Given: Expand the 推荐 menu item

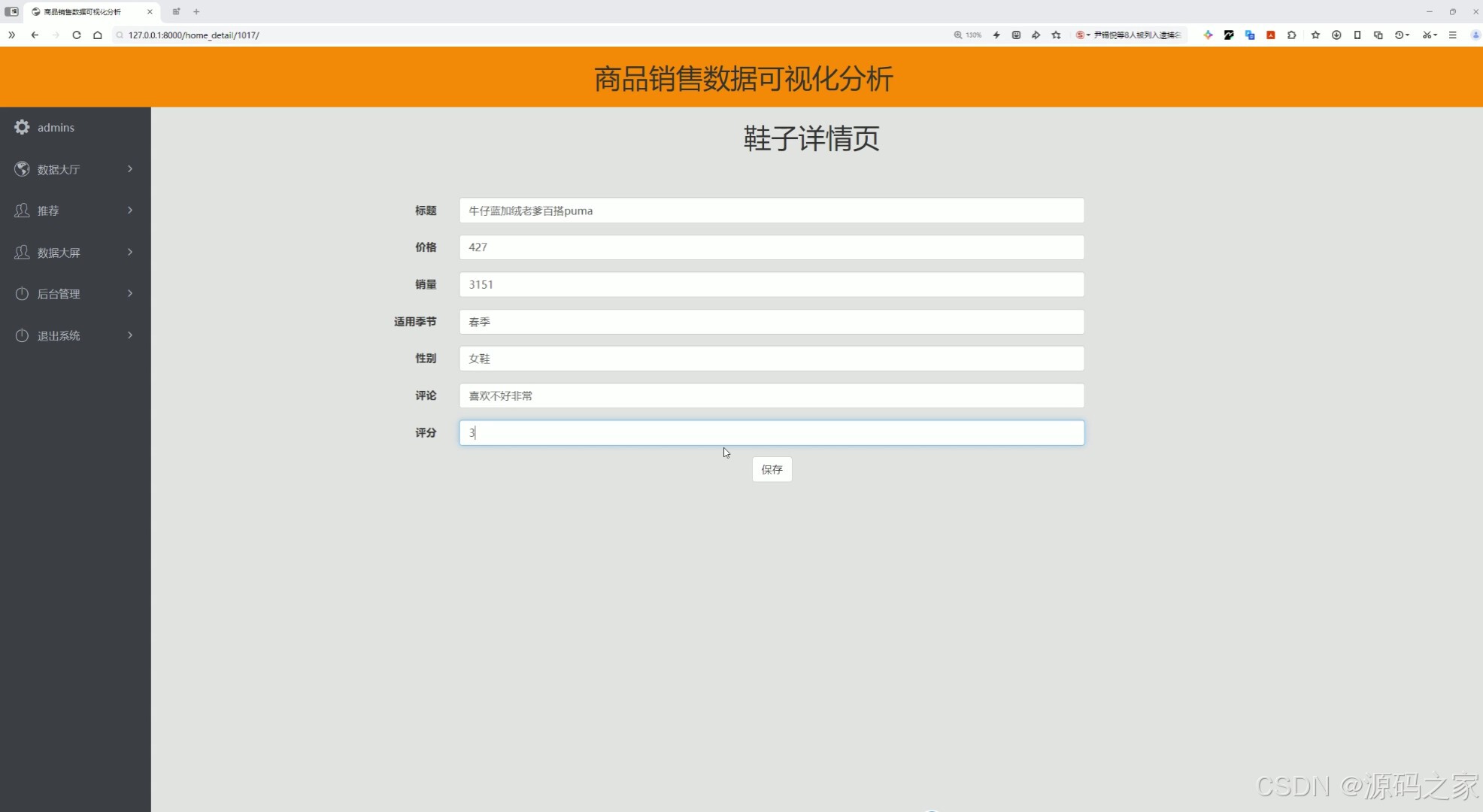Looking at the screenshot, I should 129,211.
